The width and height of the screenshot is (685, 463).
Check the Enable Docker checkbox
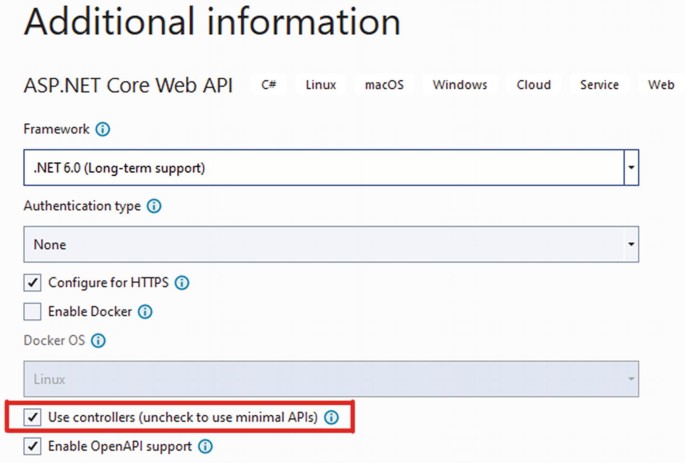32,312
